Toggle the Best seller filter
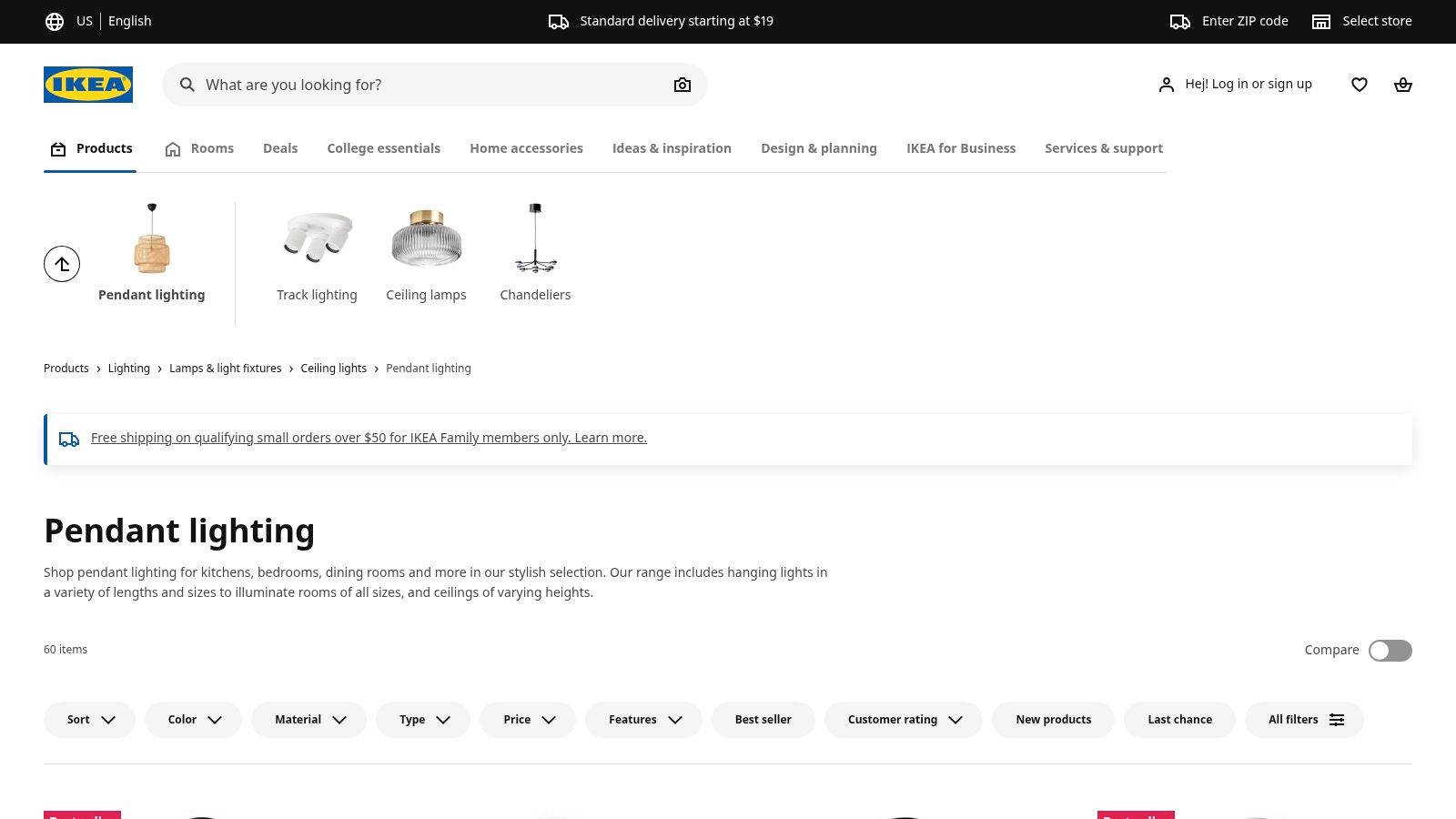 (763, 720)
